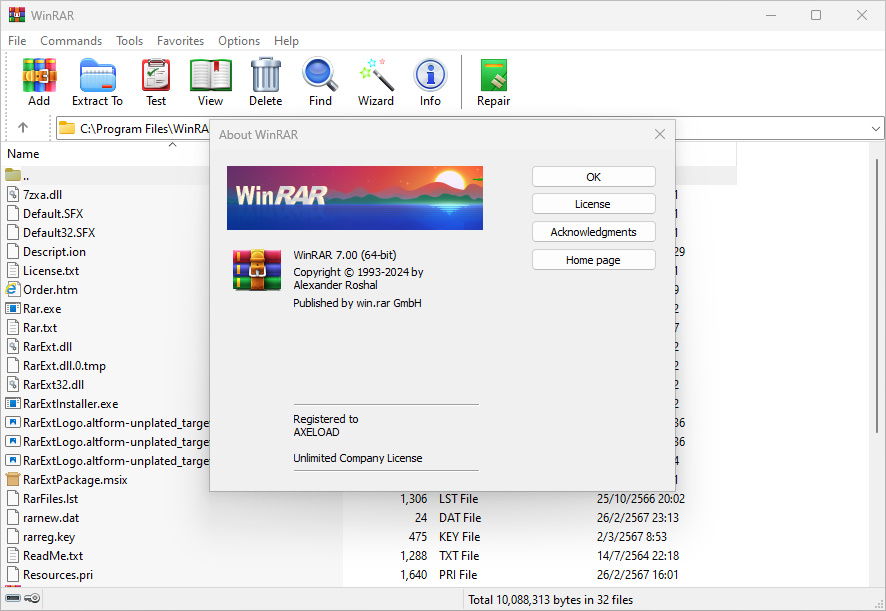Screen dimensions: 886x611
Task: Click the Repair toolbar icon
Action: point(493,75)
